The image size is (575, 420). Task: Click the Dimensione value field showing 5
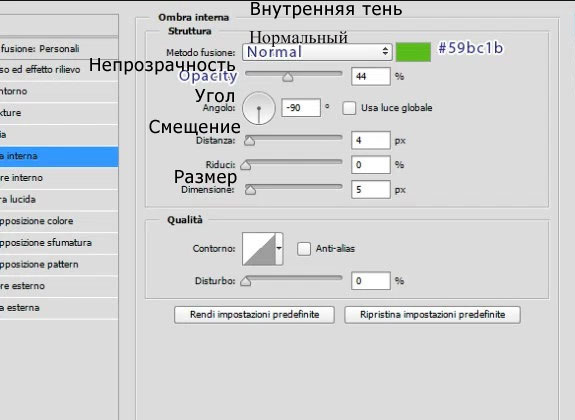click(x=371, y=190)
